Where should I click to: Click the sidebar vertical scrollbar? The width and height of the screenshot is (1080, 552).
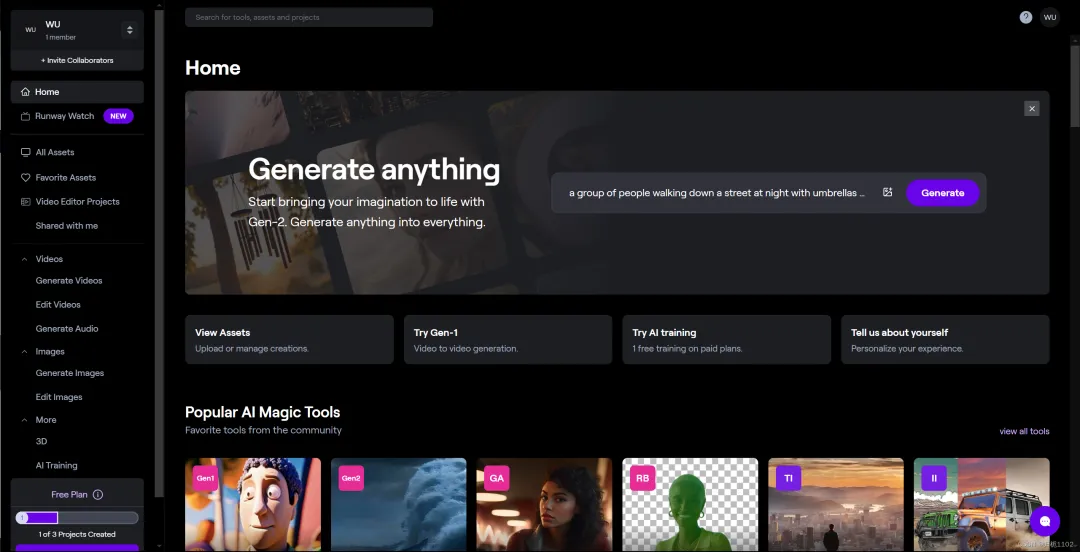160,252
